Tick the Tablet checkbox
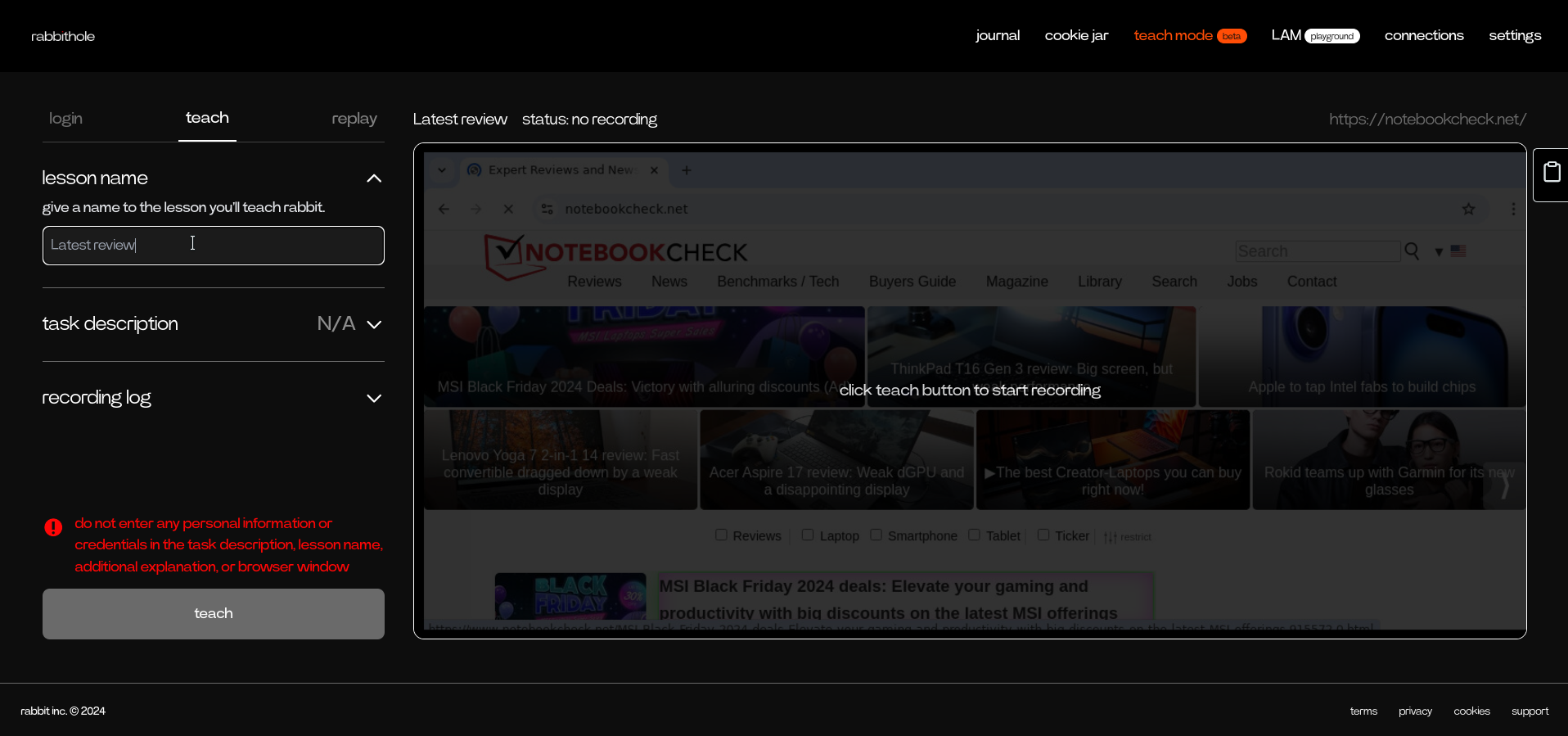 point(974,535)
